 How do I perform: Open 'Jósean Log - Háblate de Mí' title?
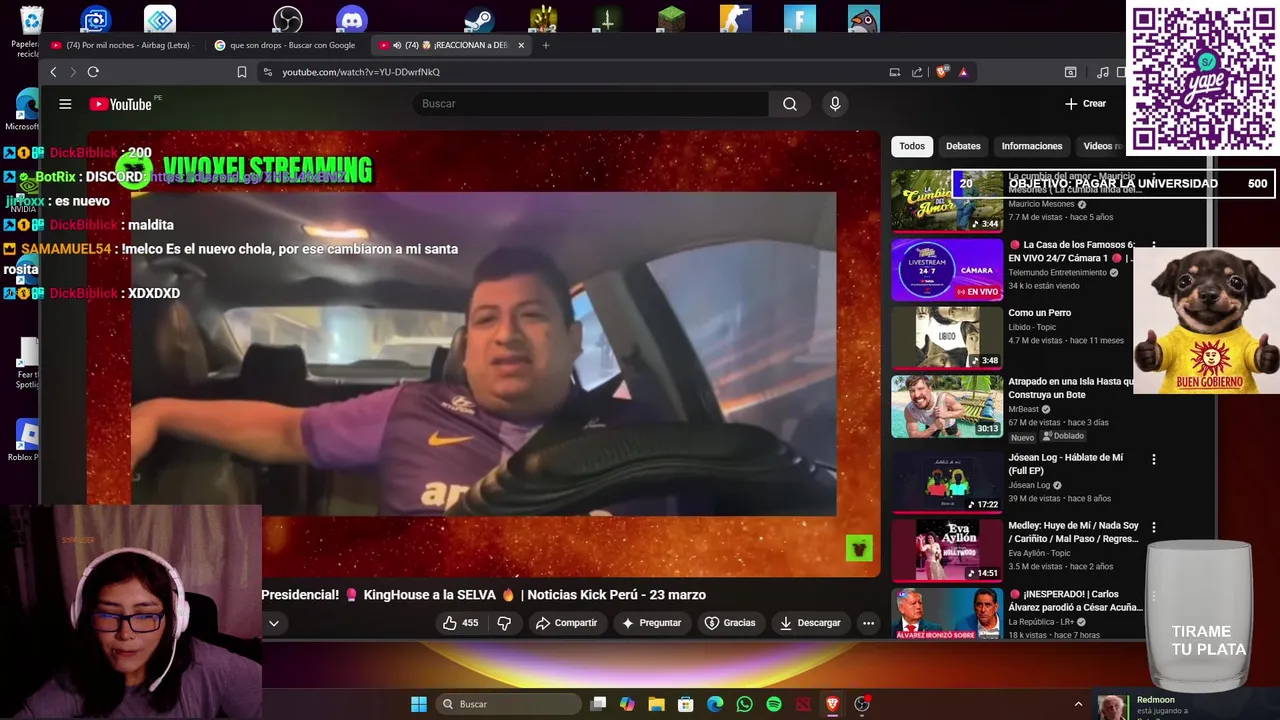pyautogui.click(x=1065, y=464)
